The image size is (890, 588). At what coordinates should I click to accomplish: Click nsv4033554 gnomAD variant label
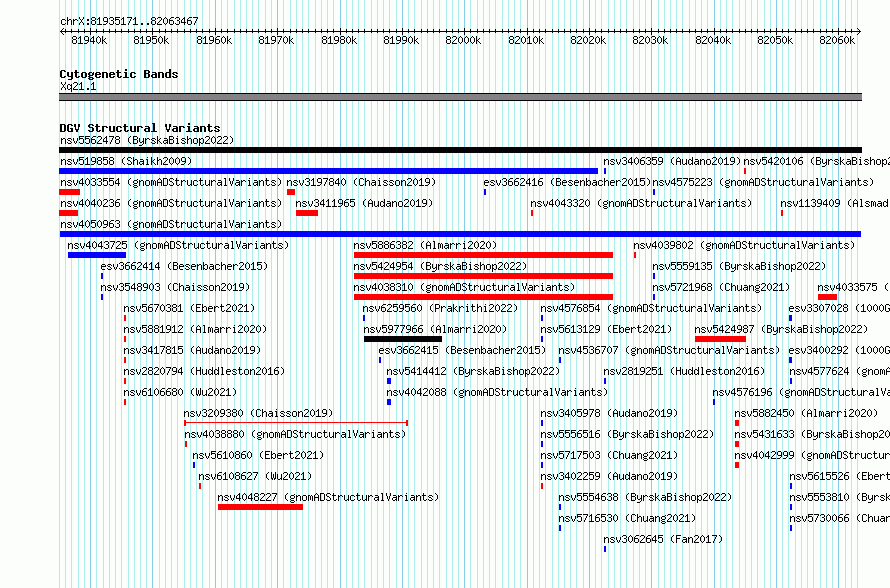coord(171,182)
